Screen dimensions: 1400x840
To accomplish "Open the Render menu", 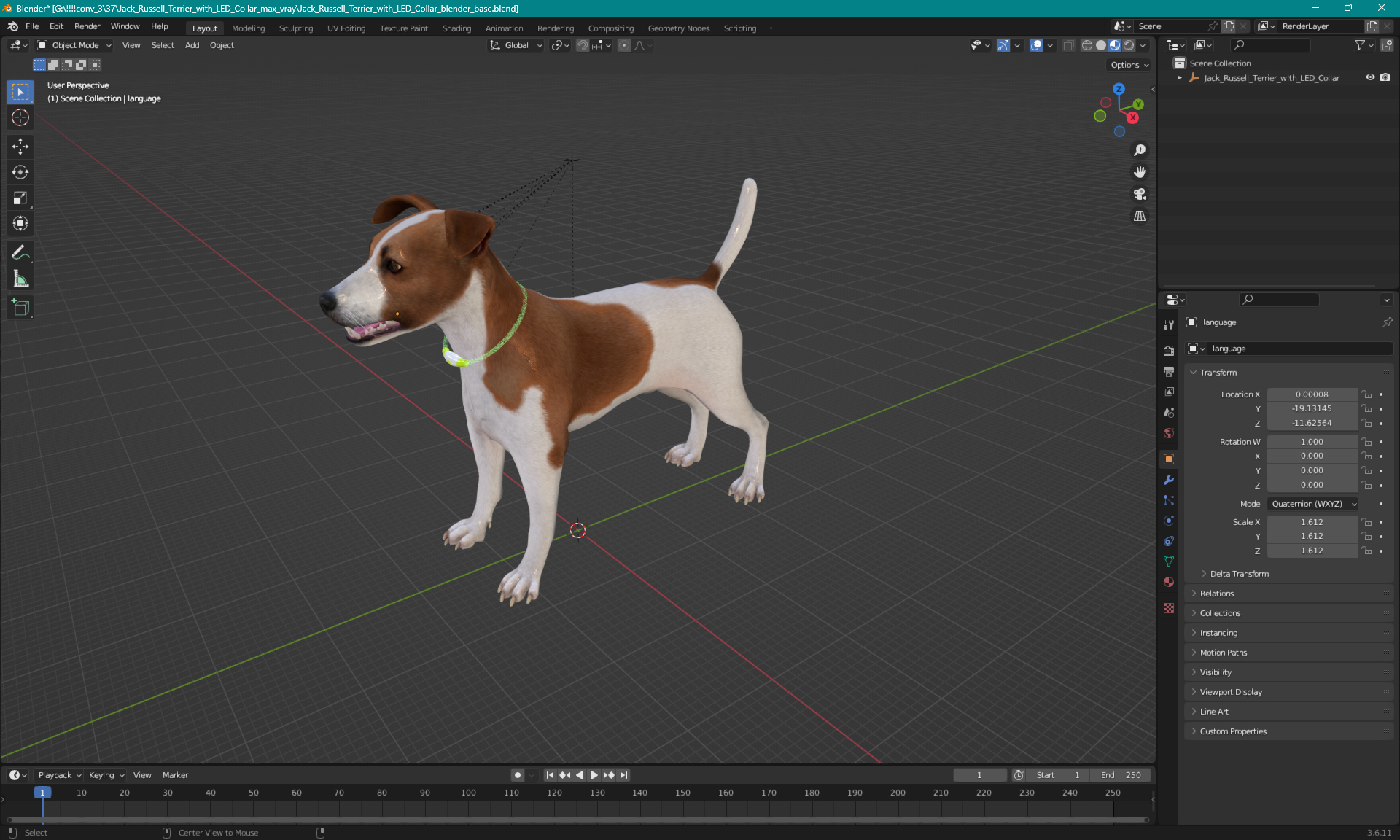I will (x=87, y=26).
